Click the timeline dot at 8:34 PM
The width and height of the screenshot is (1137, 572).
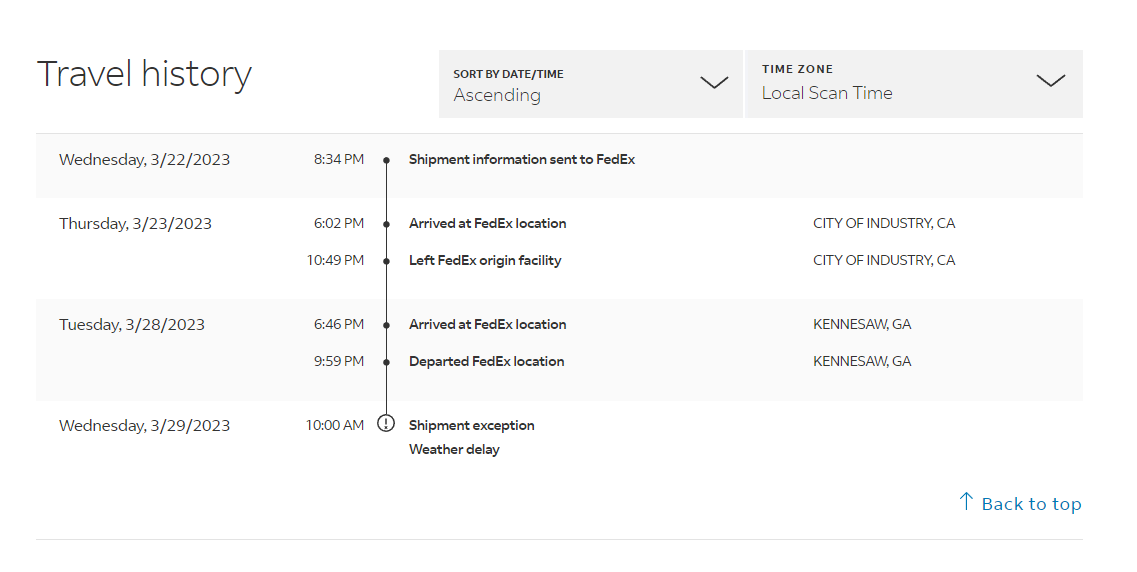386,160
